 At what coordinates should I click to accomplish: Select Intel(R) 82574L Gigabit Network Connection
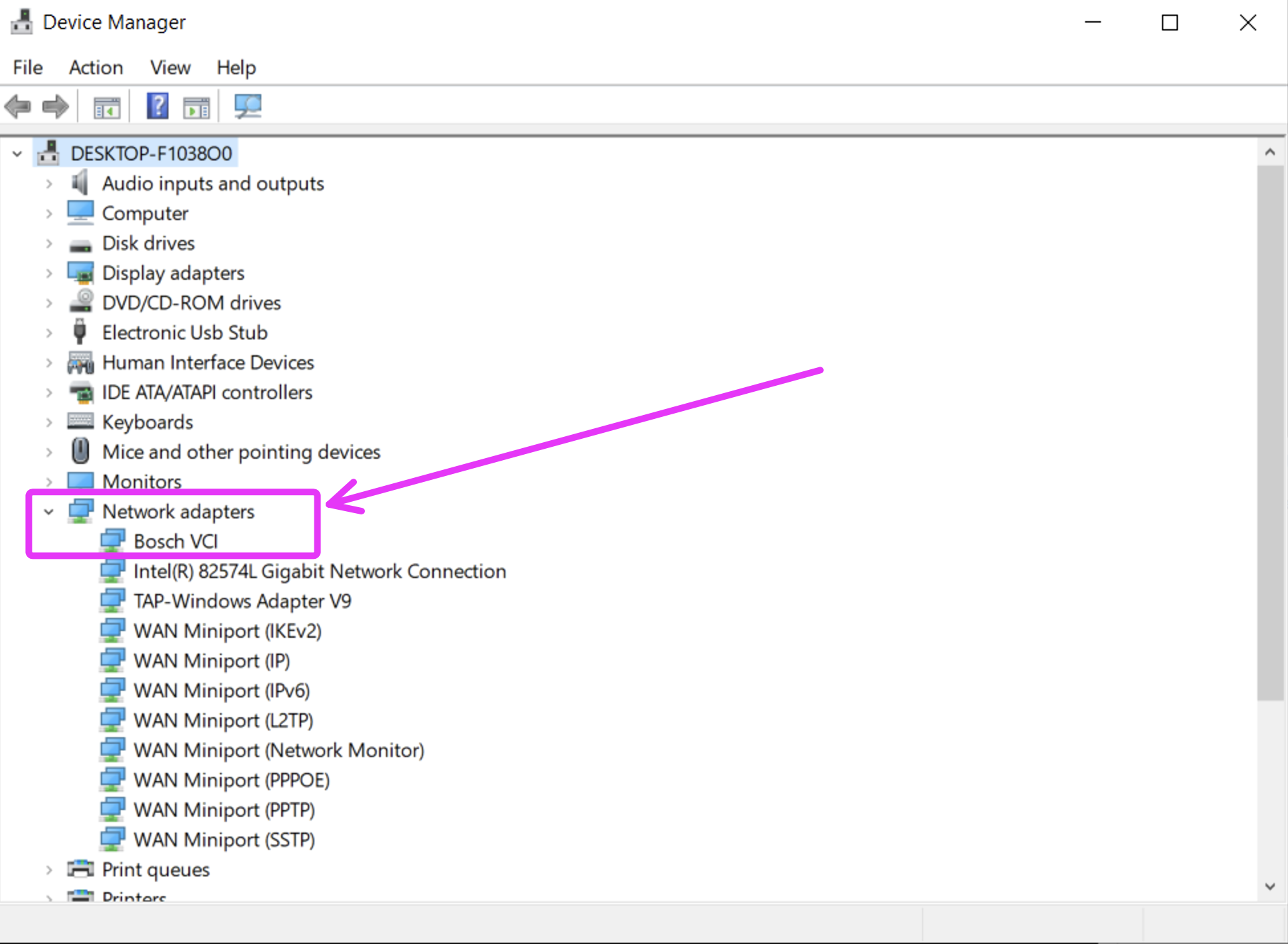click(319, 571)
